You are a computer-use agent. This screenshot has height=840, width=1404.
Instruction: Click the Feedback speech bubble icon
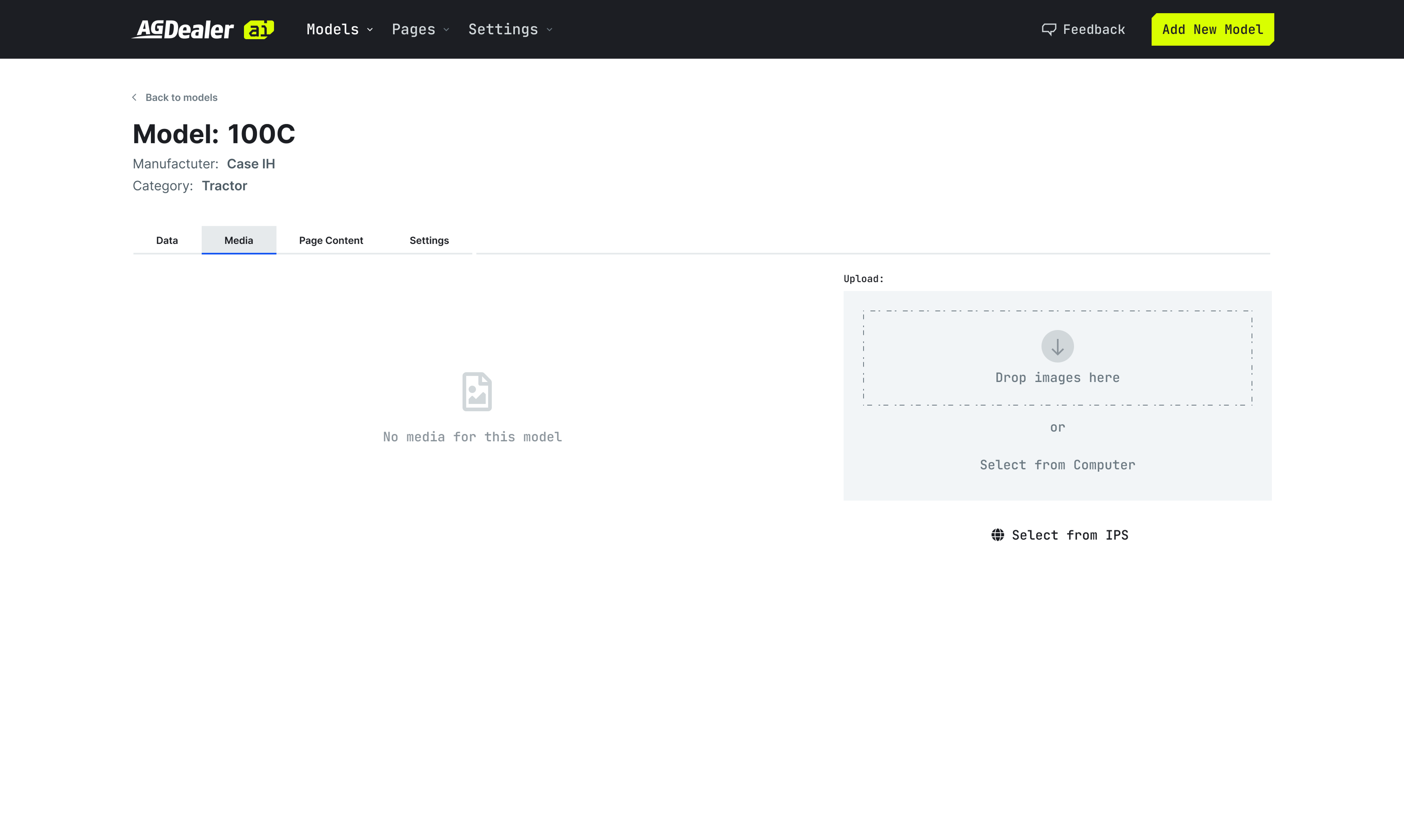pos(1049,30)
